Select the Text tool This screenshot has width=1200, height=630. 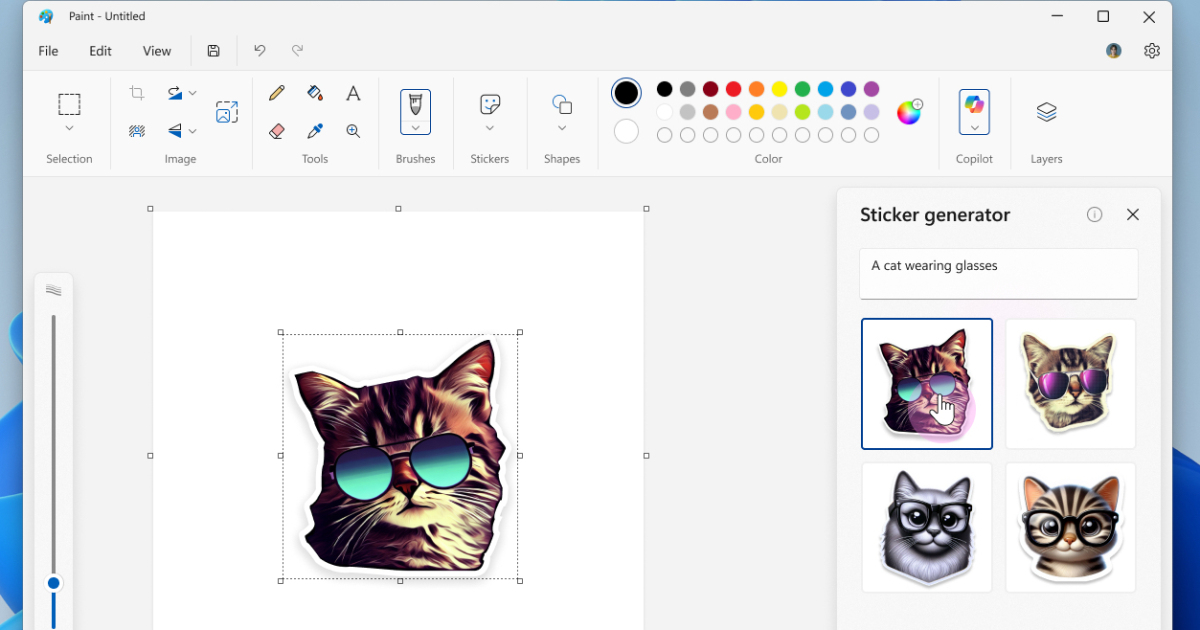click(353, 93)
